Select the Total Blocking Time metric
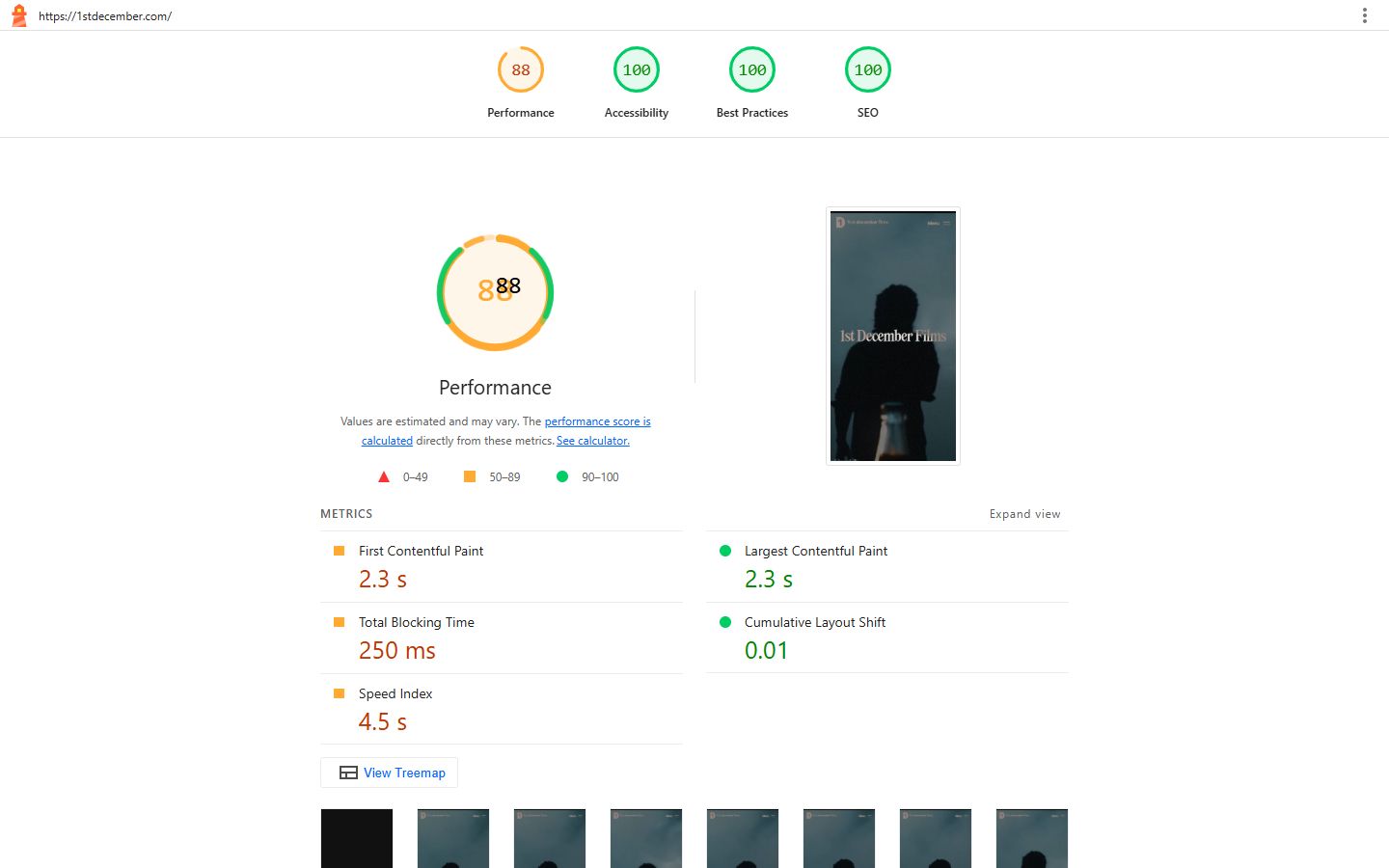The image size is (1389, 868). (x=502, y=638)
